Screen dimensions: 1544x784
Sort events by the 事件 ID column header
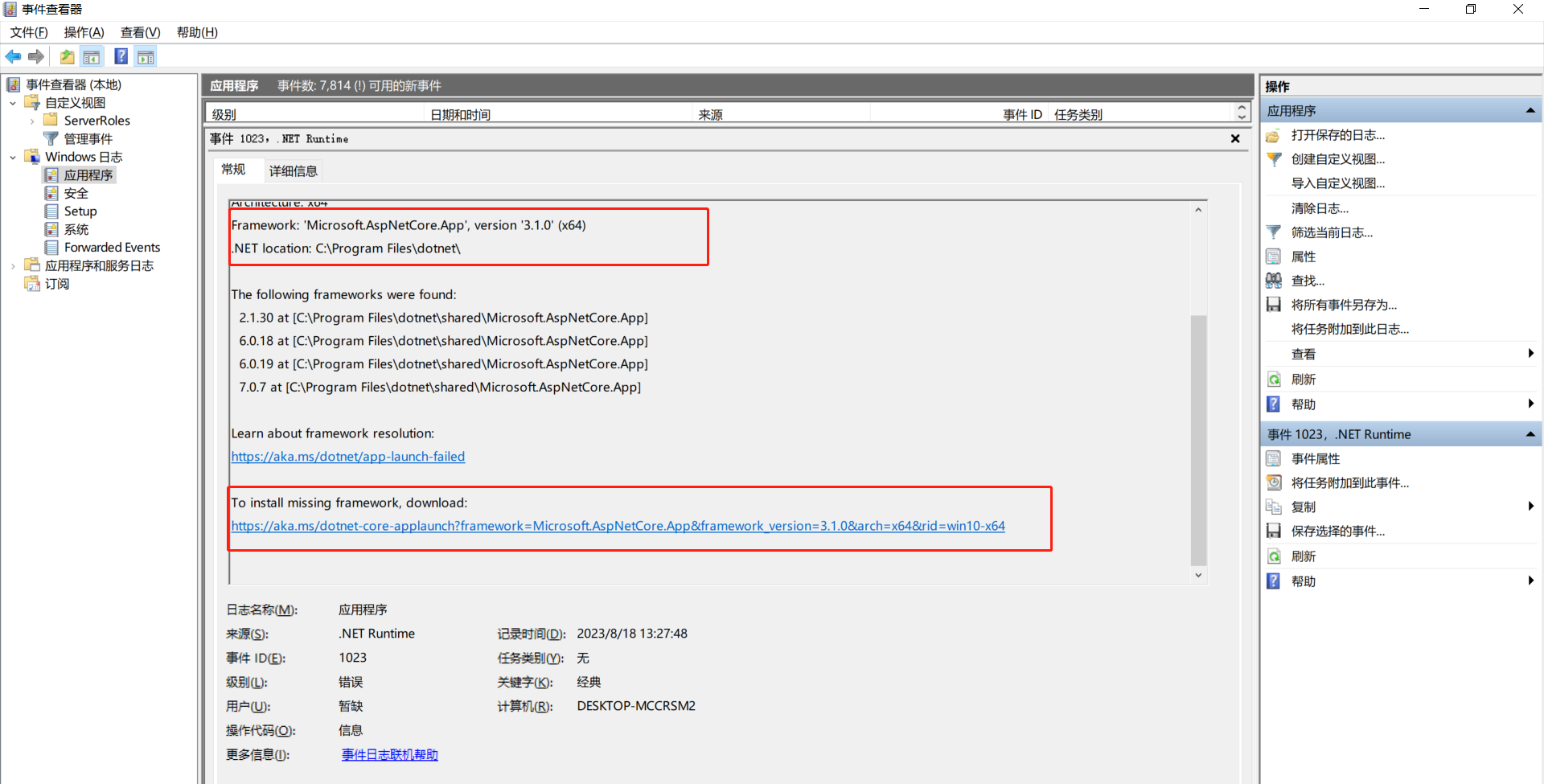click(x=959, y=114)
